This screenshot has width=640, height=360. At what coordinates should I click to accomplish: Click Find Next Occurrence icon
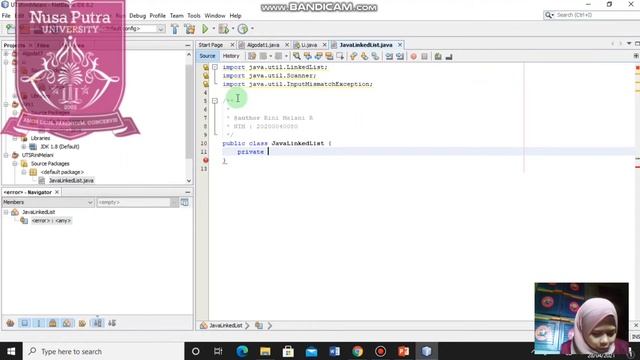point(318,56)
